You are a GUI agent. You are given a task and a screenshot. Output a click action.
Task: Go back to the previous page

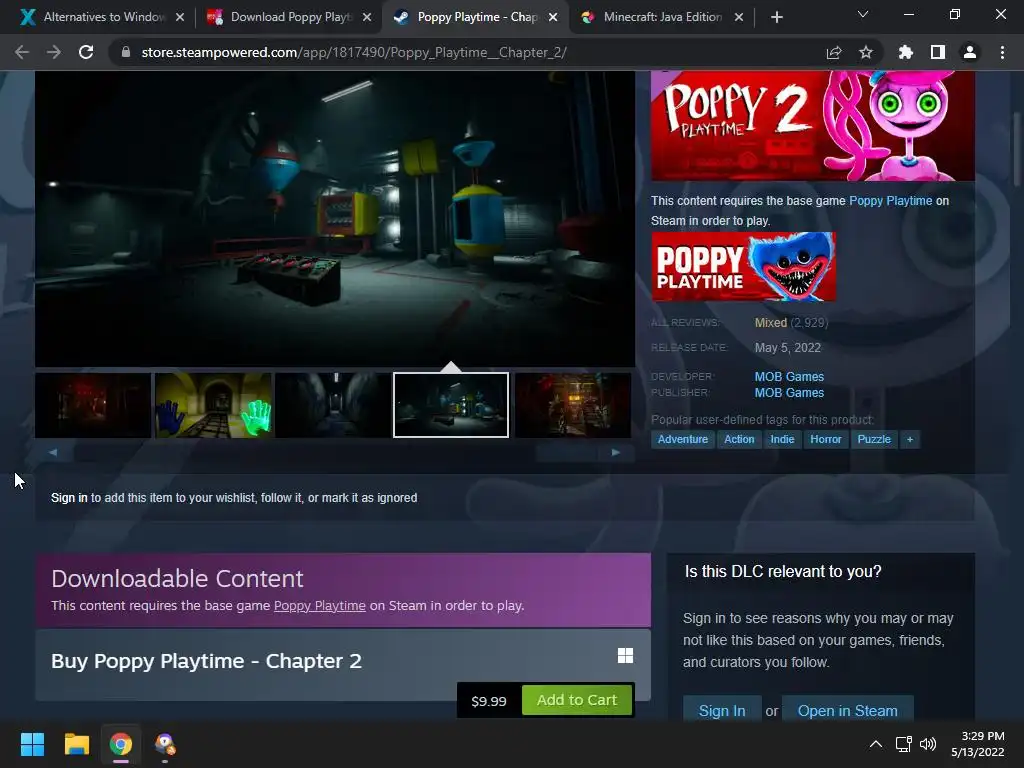(x=22, y=52)
